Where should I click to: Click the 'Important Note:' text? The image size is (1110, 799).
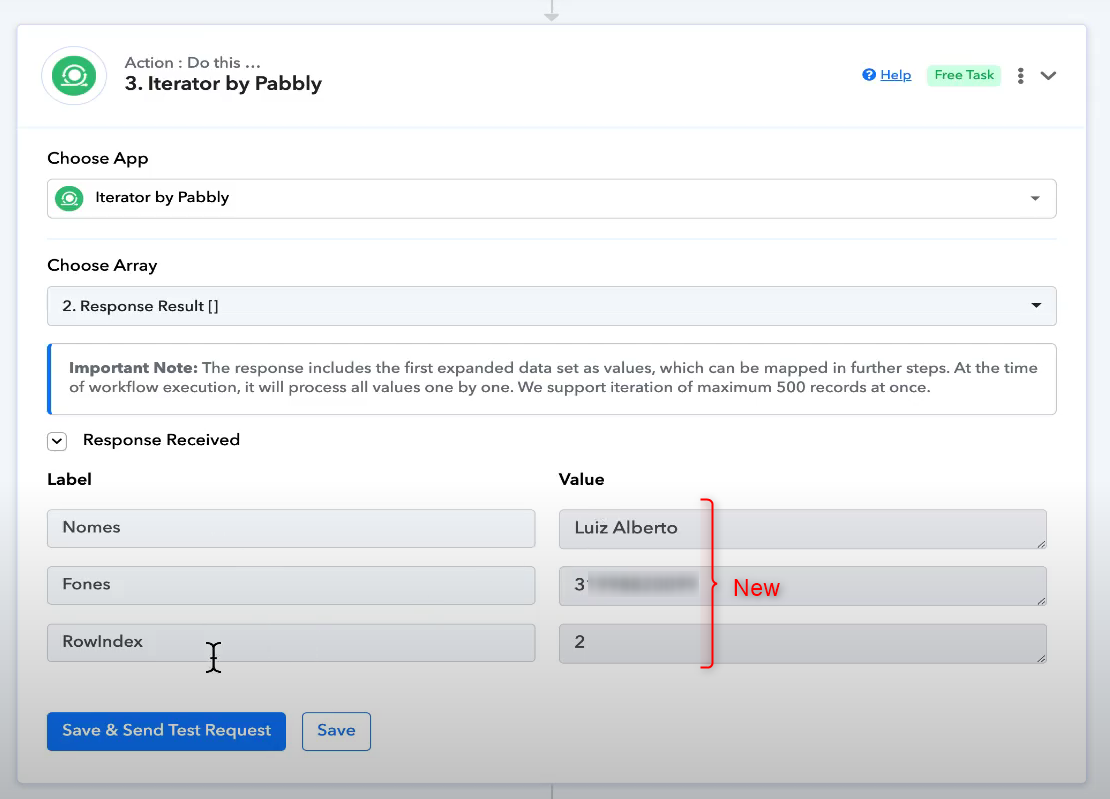(x=133, y=368)
